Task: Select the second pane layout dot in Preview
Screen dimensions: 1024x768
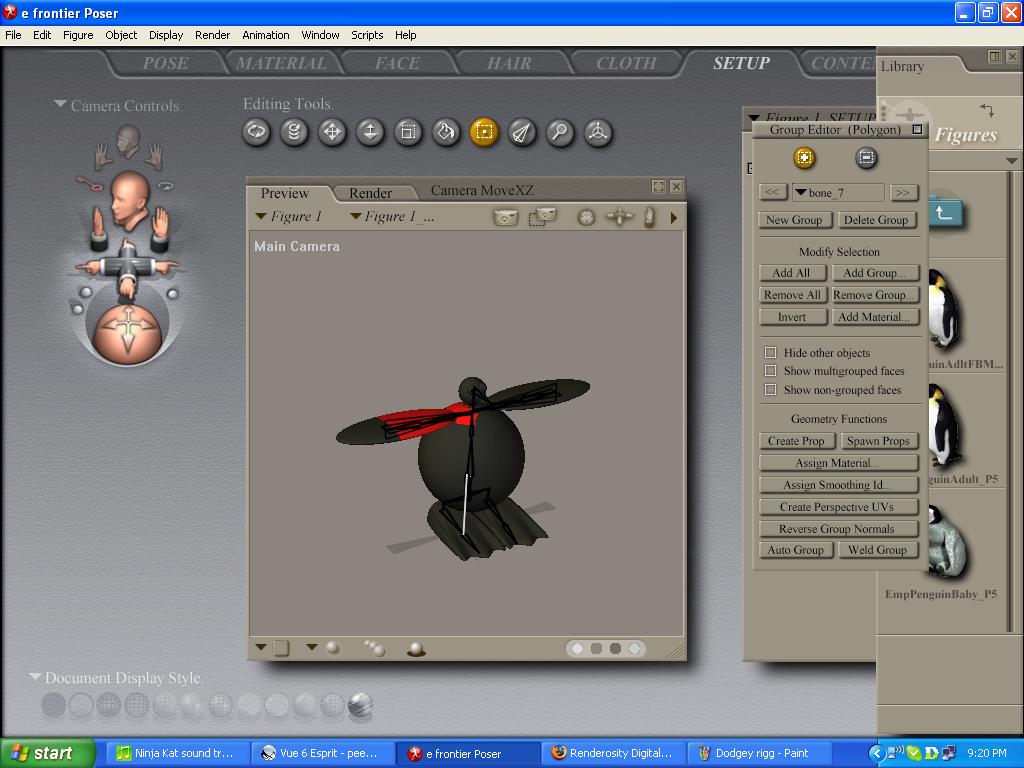Action: point(596,648)
